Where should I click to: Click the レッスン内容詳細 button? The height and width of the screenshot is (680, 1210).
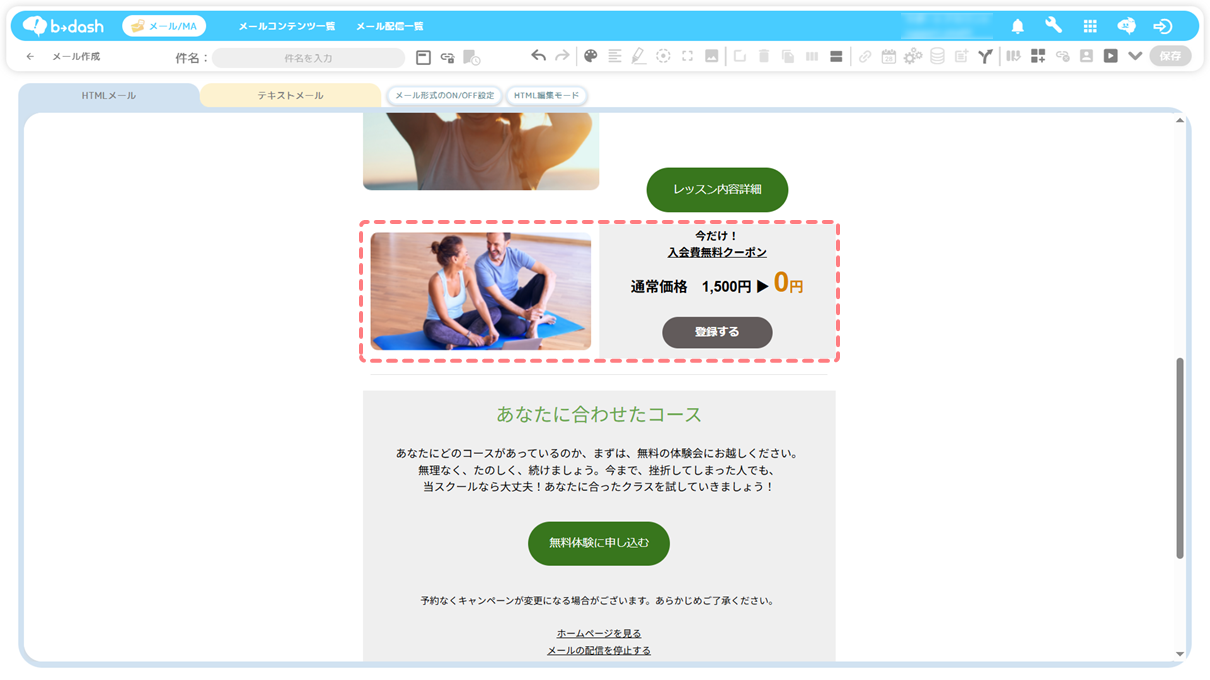(x=717, y=189)
